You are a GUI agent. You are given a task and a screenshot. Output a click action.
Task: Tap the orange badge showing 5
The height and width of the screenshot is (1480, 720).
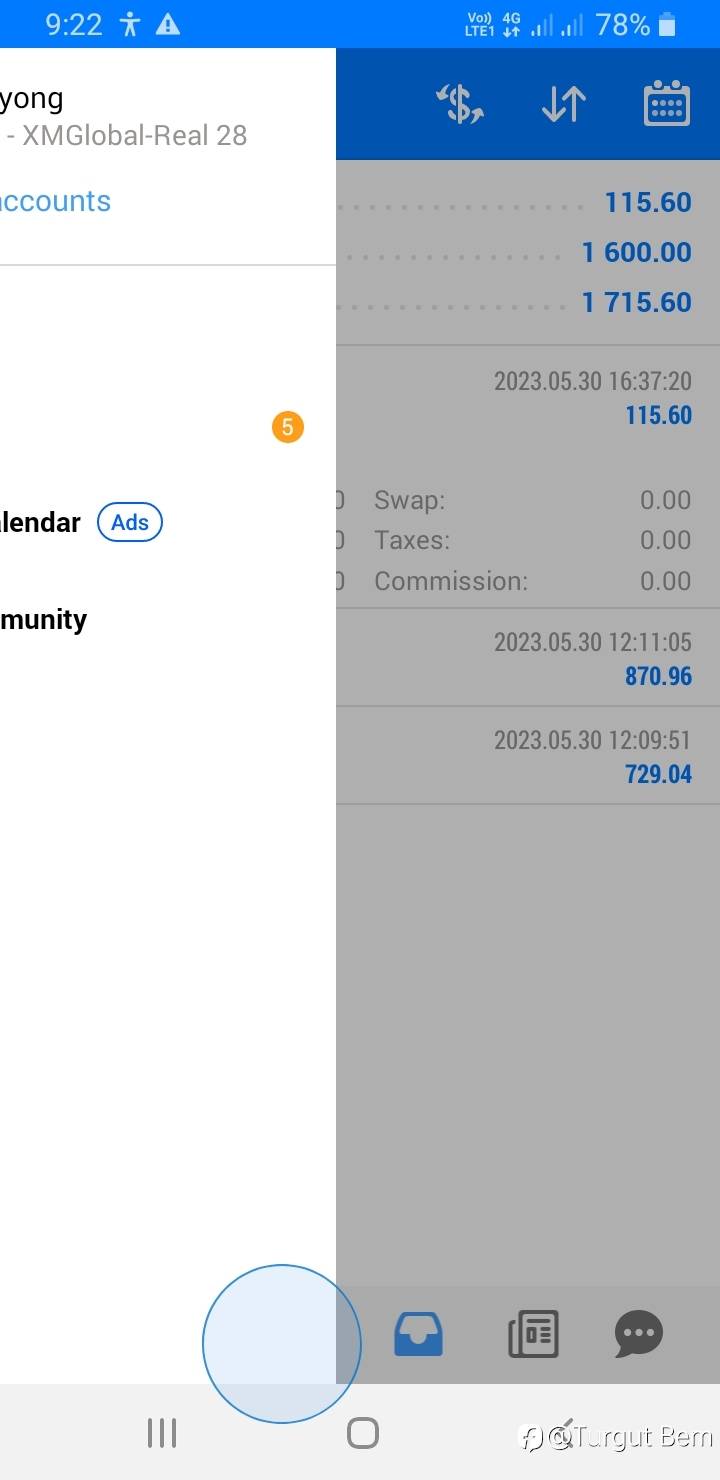pyautogui.click(x=287, y=428)
